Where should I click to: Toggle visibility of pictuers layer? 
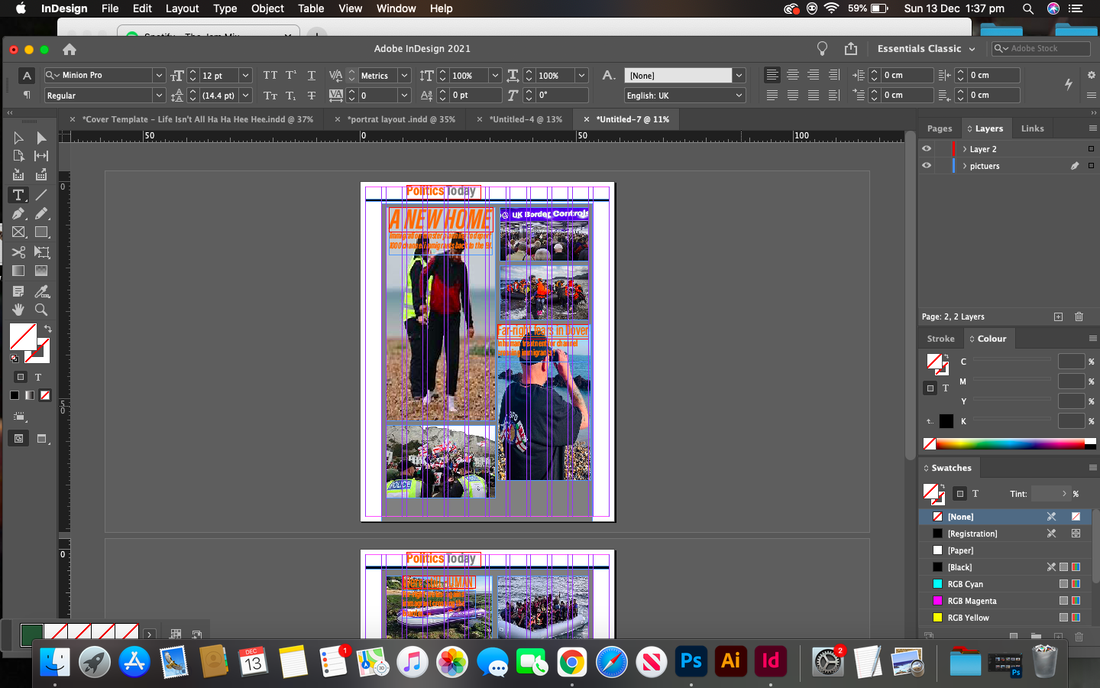coord(927,166)
